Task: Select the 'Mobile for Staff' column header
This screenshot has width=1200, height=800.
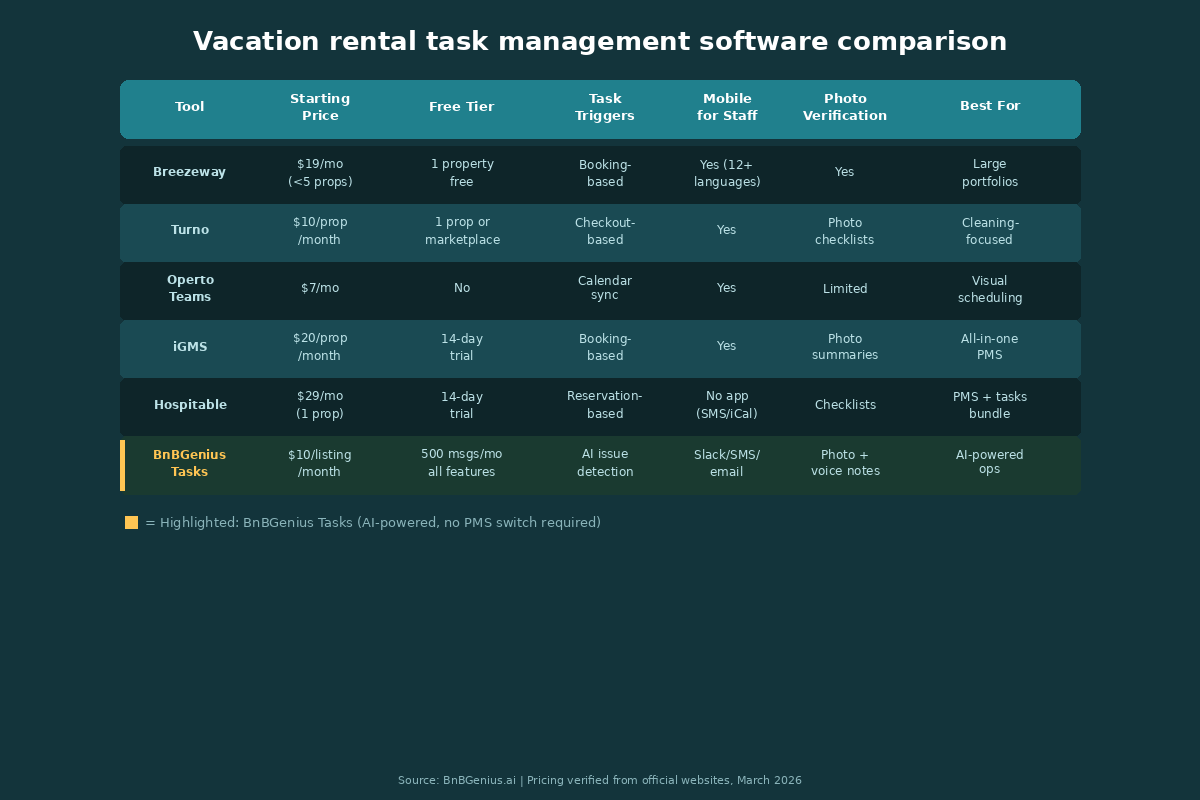Action: tap(727, 107)
